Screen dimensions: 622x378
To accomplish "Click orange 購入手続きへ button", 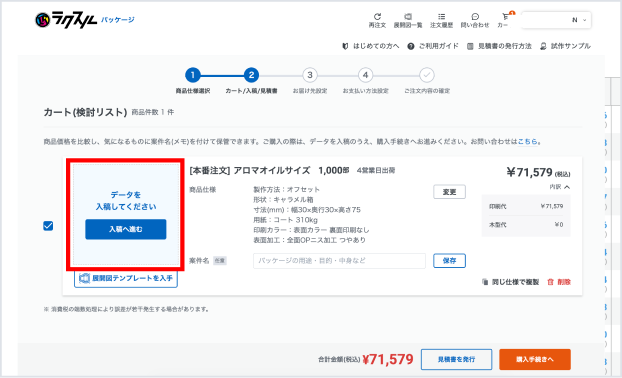I will [535, 359].
